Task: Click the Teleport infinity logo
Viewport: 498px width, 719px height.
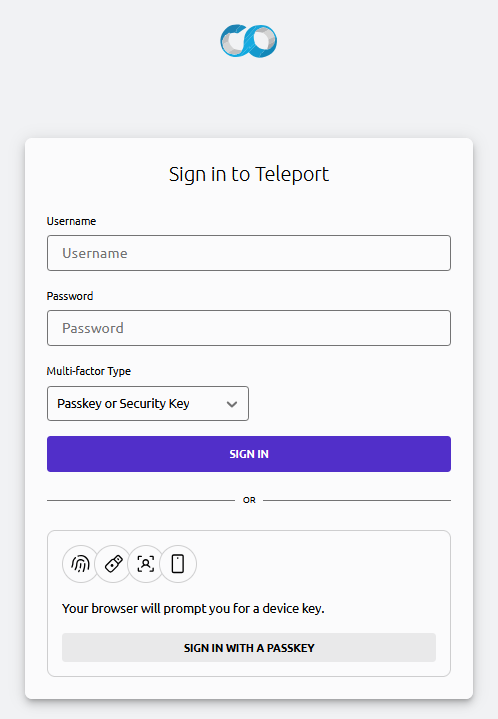Action: click(x=249, y=41)
